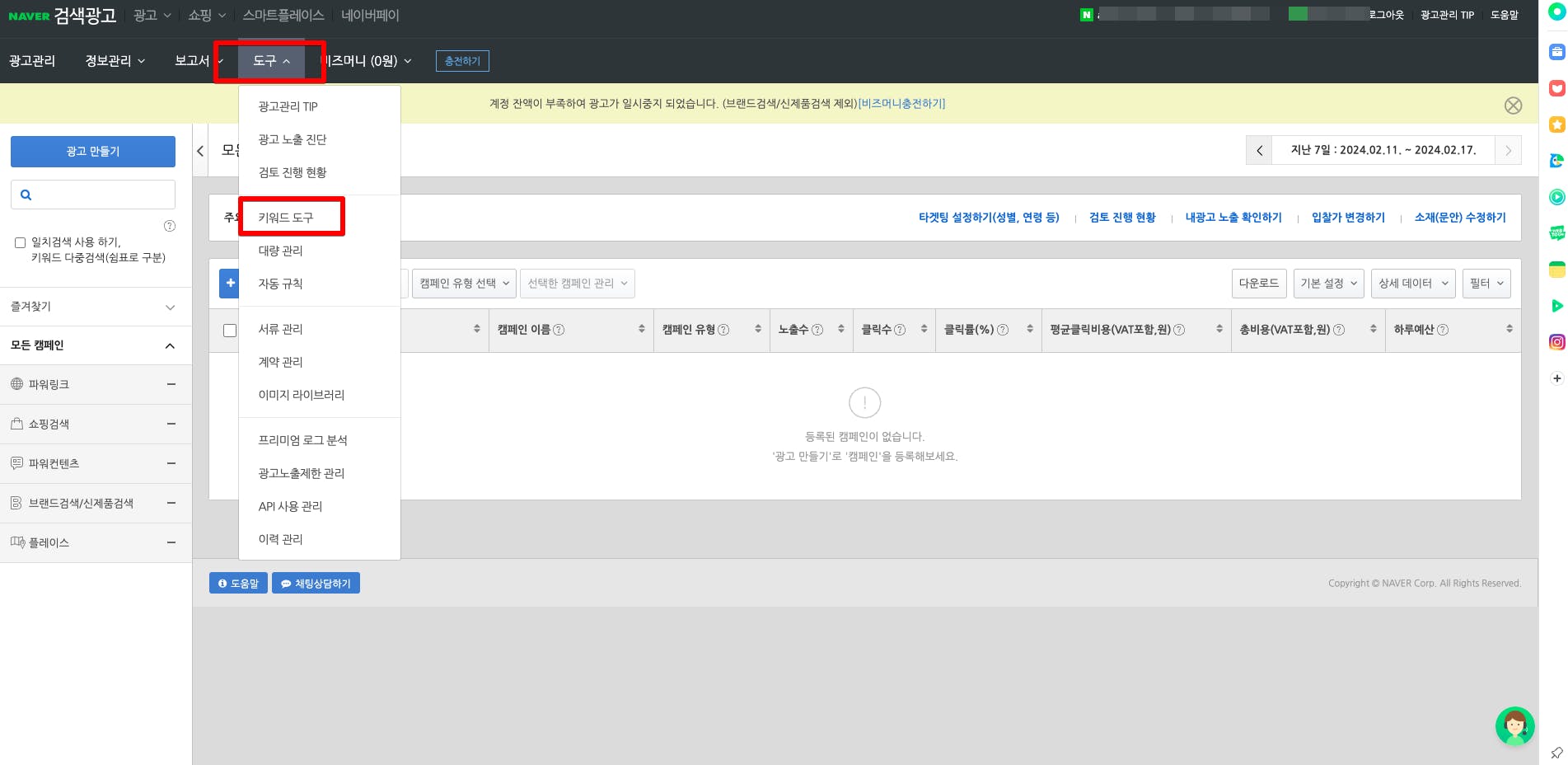This screenshot has height=765, width=1568.
Task: Click the blue plus add campaign button
Action: tap(230, 284)
